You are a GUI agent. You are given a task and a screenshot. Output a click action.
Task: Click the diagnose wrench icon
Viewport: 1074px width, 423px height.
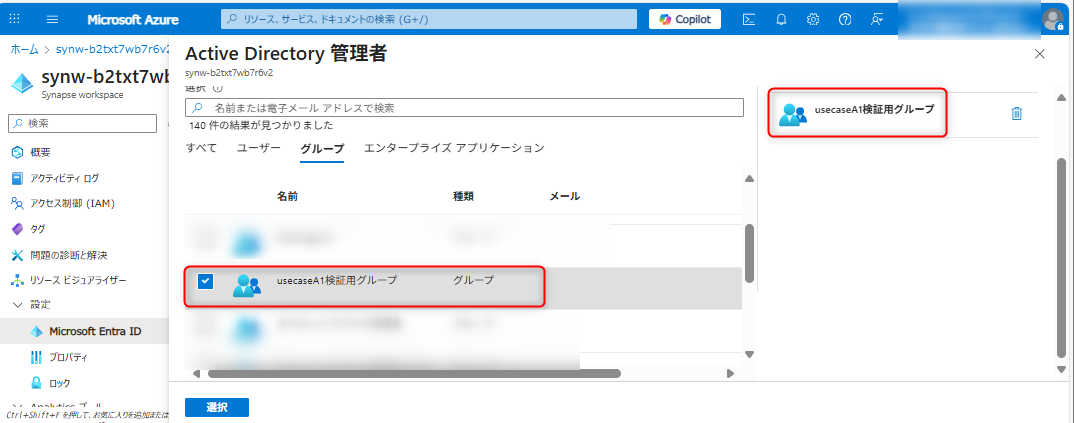(x=18, y=255)
